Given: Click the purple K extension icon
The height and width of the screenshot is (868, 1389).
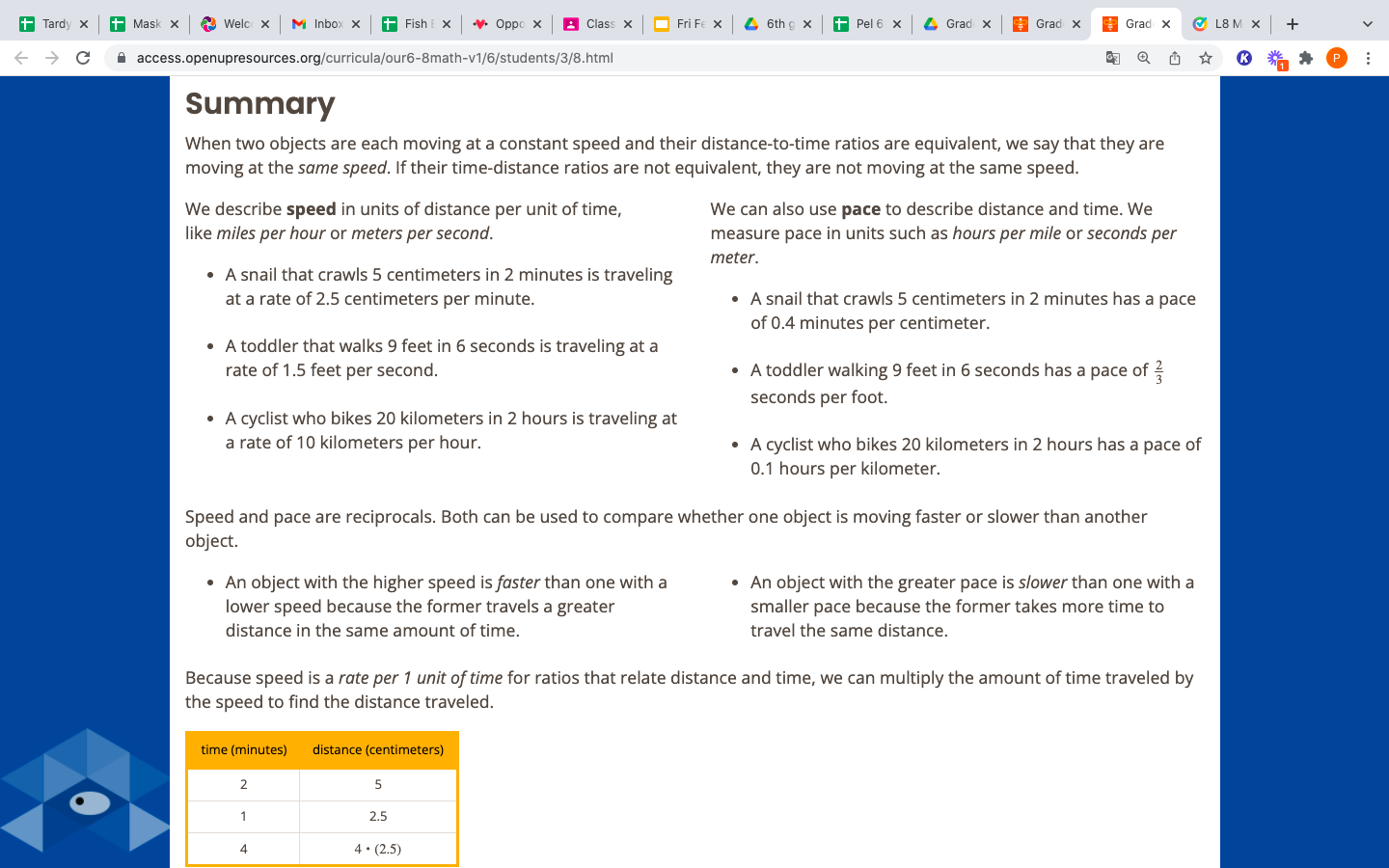Looking at the screenshot, I should [1244, 58].
